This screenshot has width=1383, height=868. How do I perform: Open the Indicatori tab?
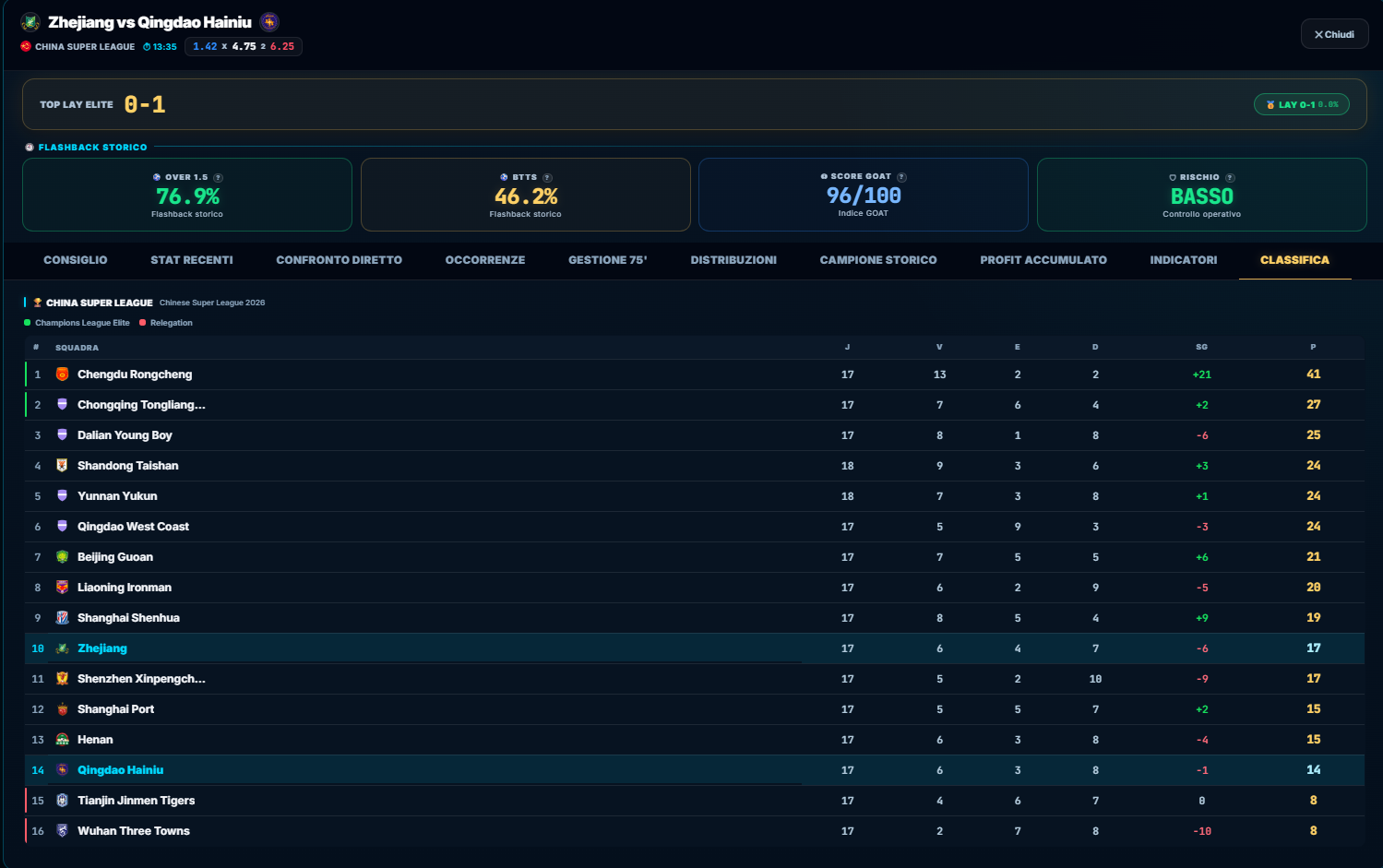coord(1184,260)
